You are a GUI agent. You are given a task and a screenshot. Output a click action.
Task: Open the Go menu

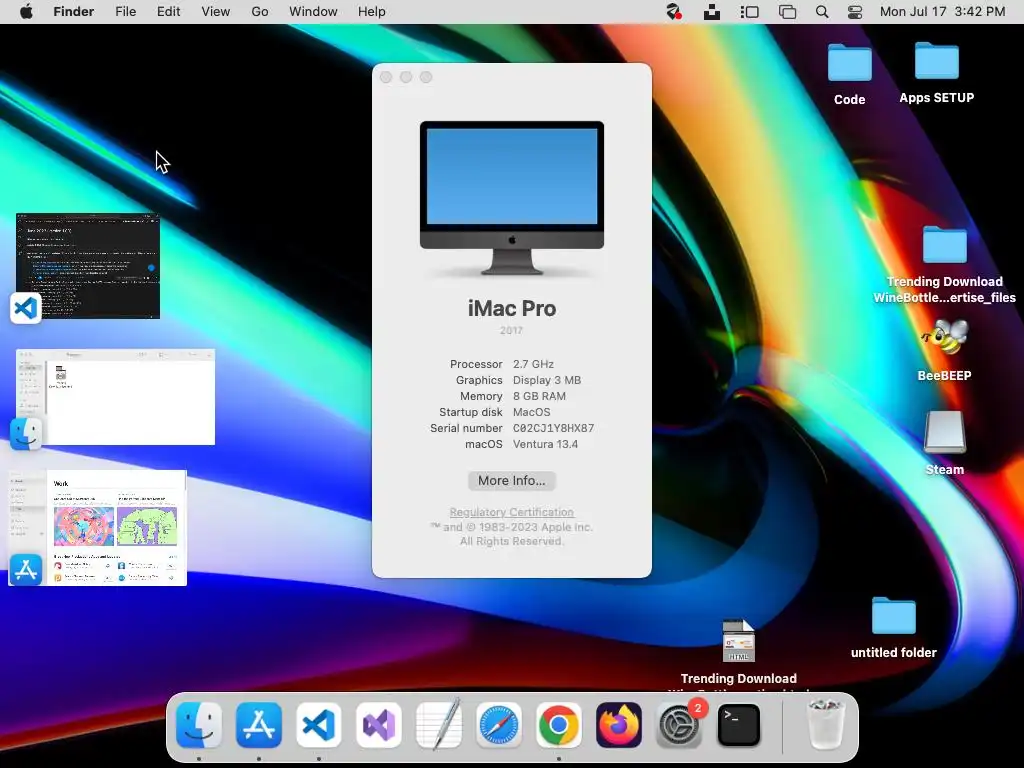pyautogui.click(x=260, y=12)
